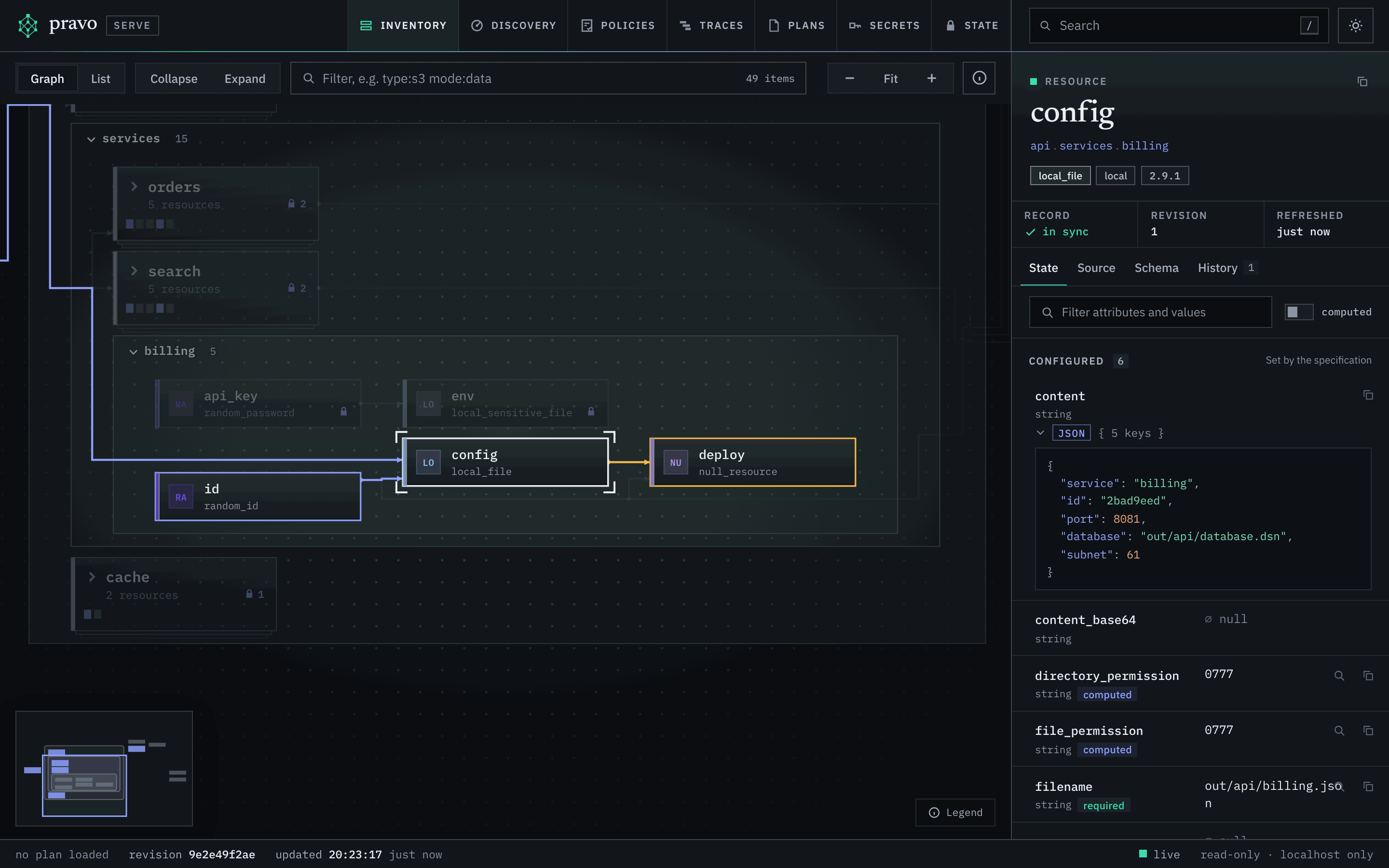The width and height of the screenshot is (1389, 868).
Task: Click the RA icon on id node
Action: [181, 497]
